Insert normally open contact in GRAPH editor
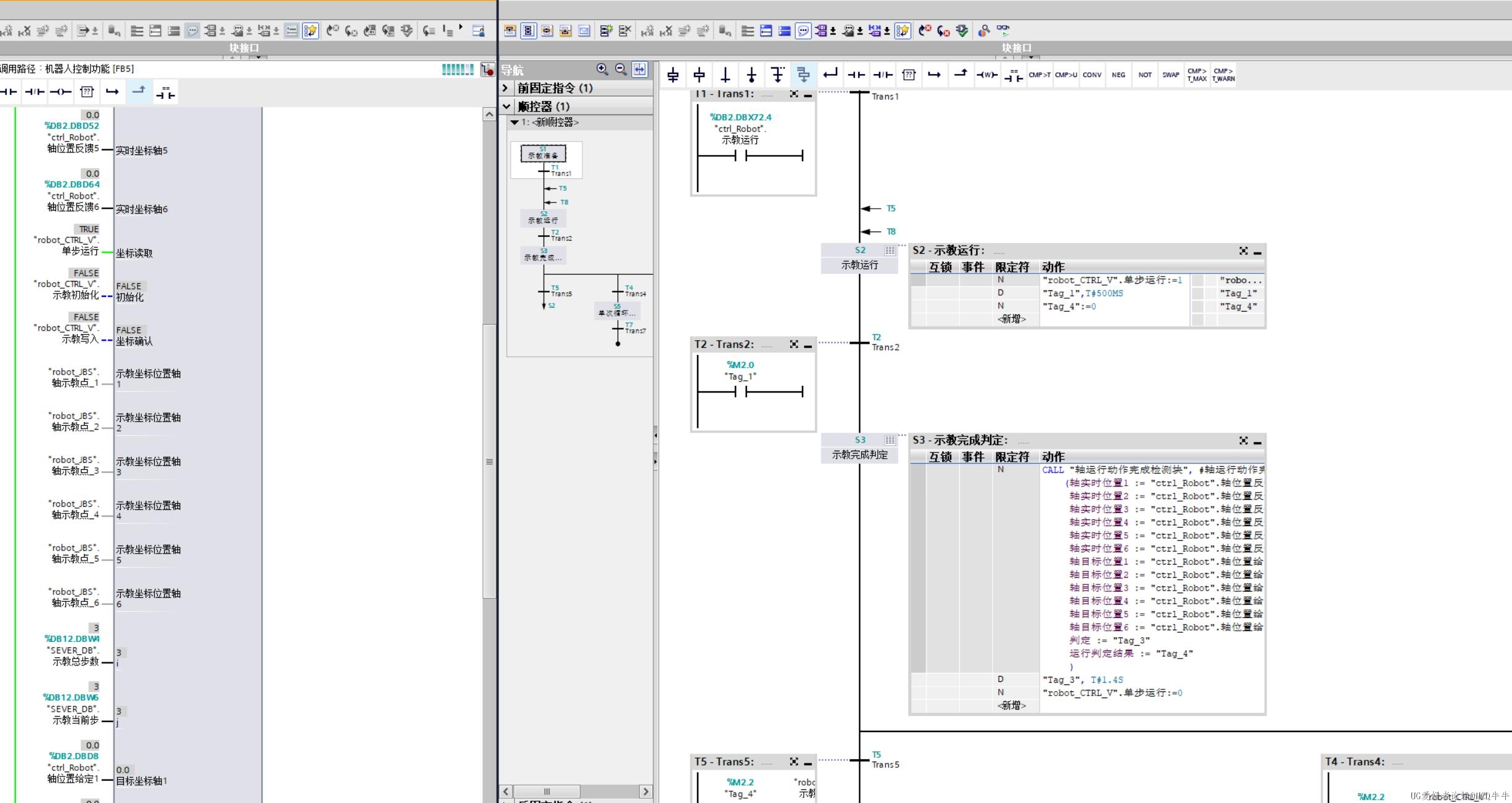 coord(856,75)
